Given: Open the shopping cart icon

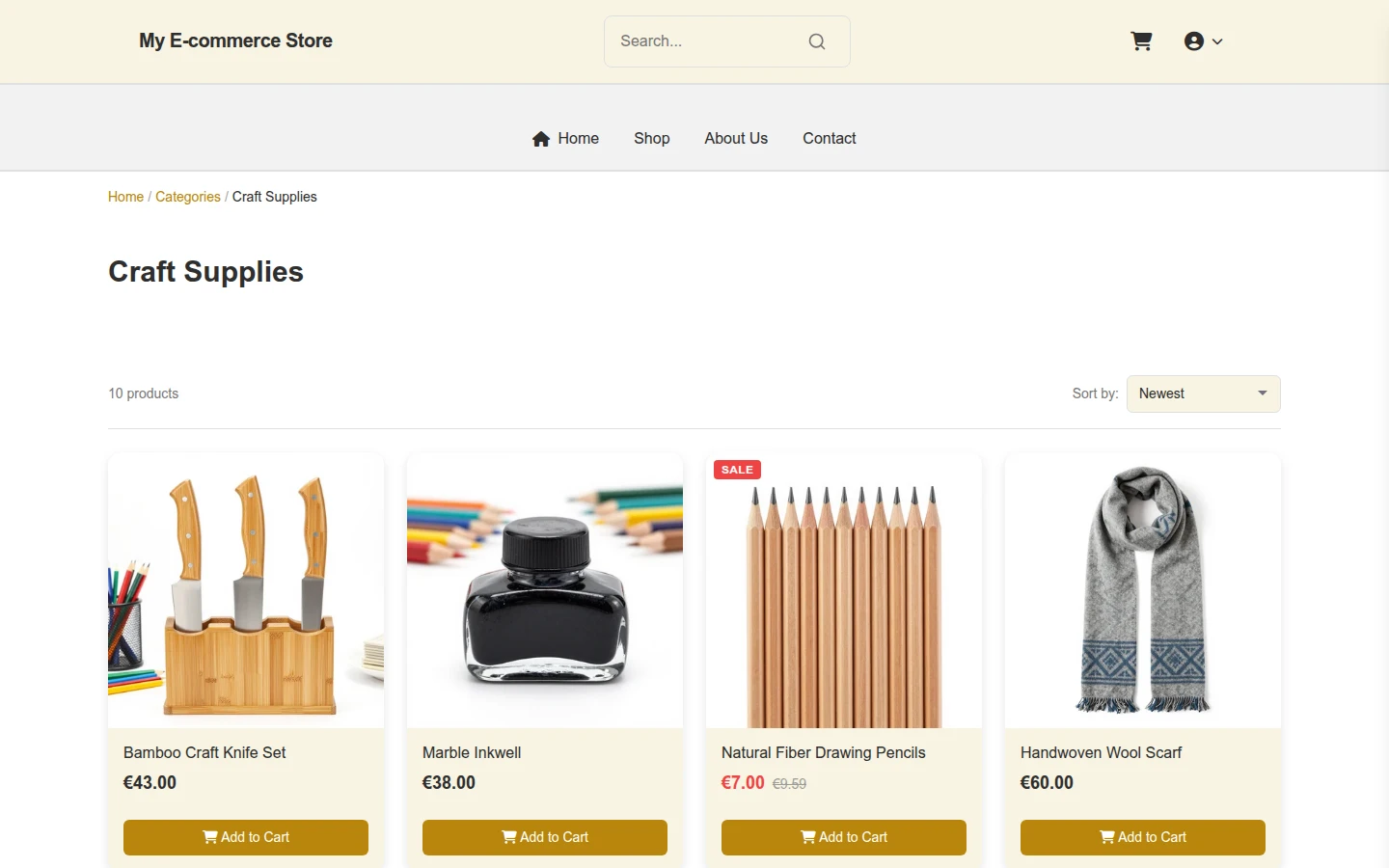Looking at the screenshot, I should (x=1141, y=41).
